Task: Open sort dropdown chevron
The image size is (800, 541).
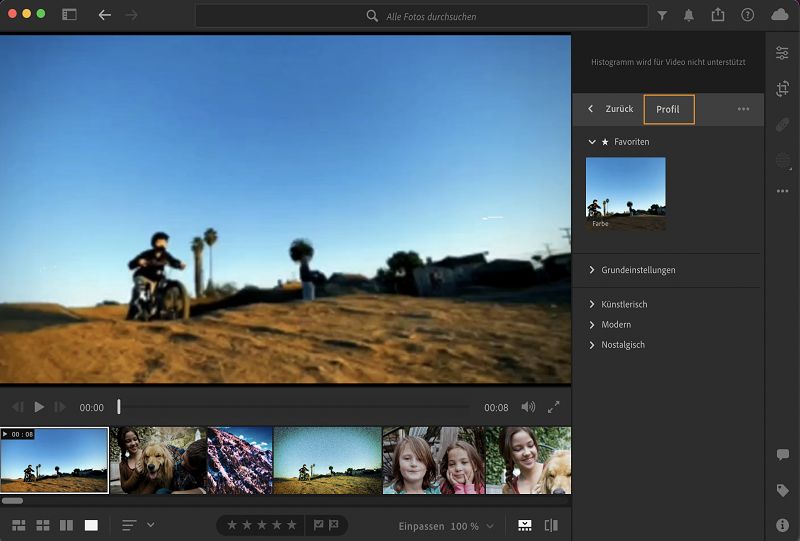Action: tap(151, 524)
